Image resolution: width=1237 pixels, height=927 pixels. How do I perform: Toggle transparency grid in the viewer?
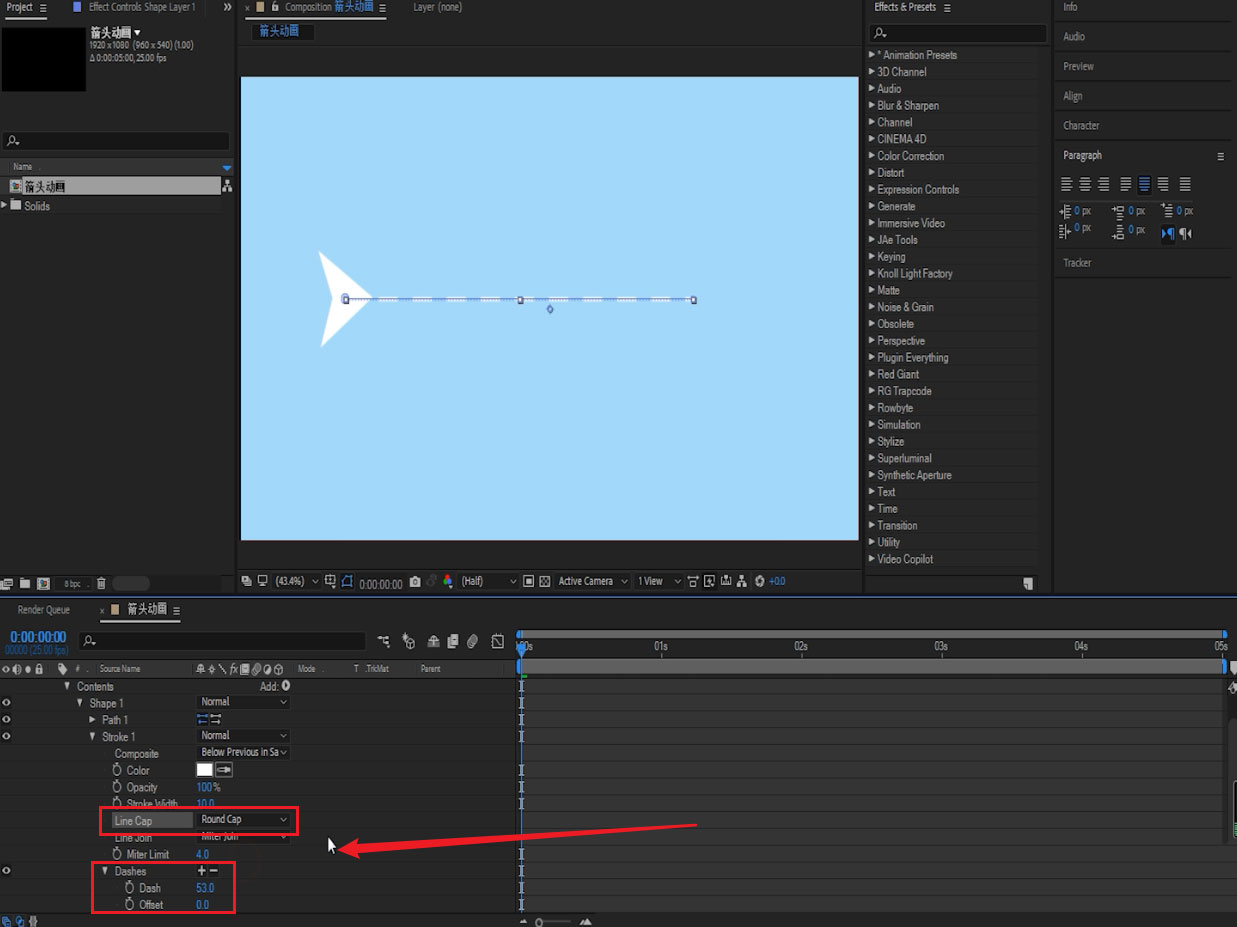click(x=544, y=581)
